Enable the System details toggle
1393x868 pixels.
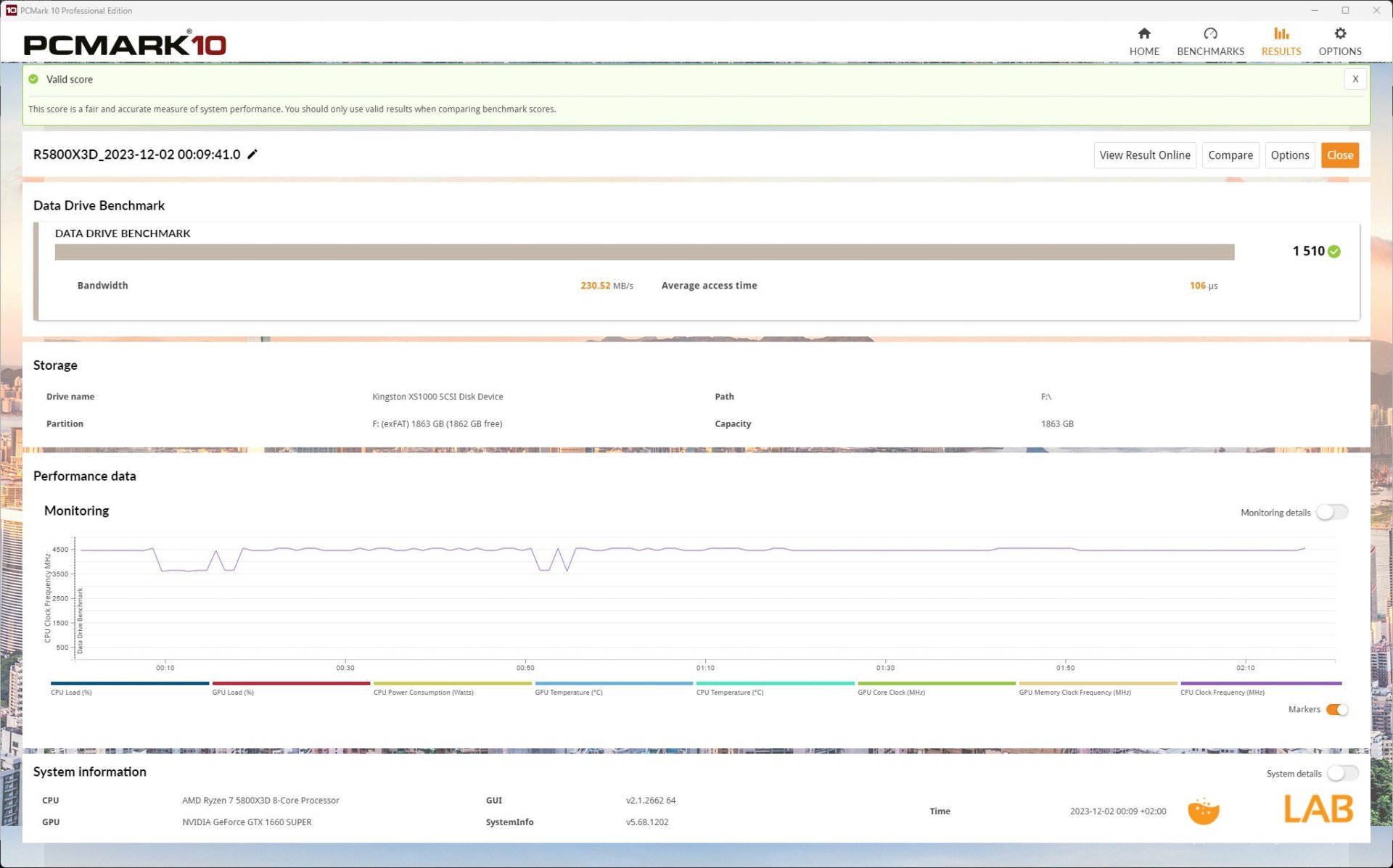coord(1342,773)
